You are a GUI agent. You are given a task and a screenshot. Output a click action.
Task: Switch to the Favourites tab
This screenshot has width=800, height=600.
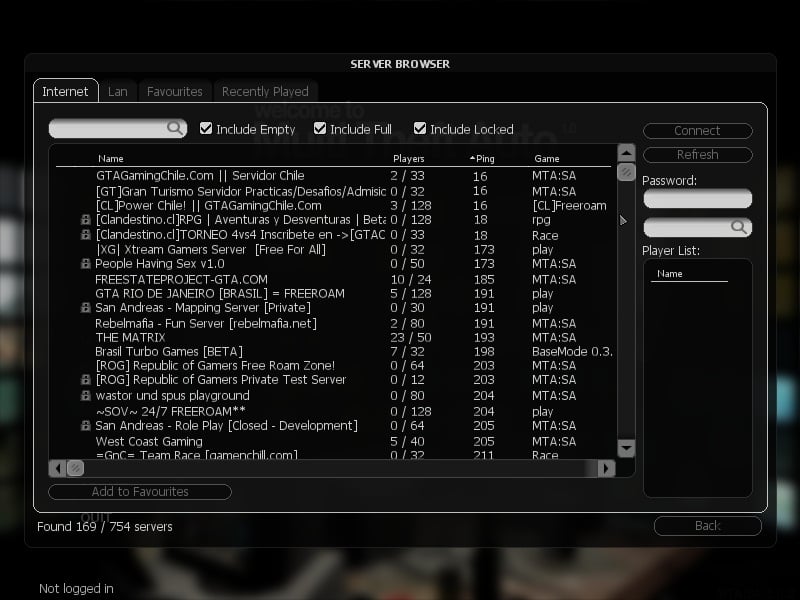(x=174, y=91)
